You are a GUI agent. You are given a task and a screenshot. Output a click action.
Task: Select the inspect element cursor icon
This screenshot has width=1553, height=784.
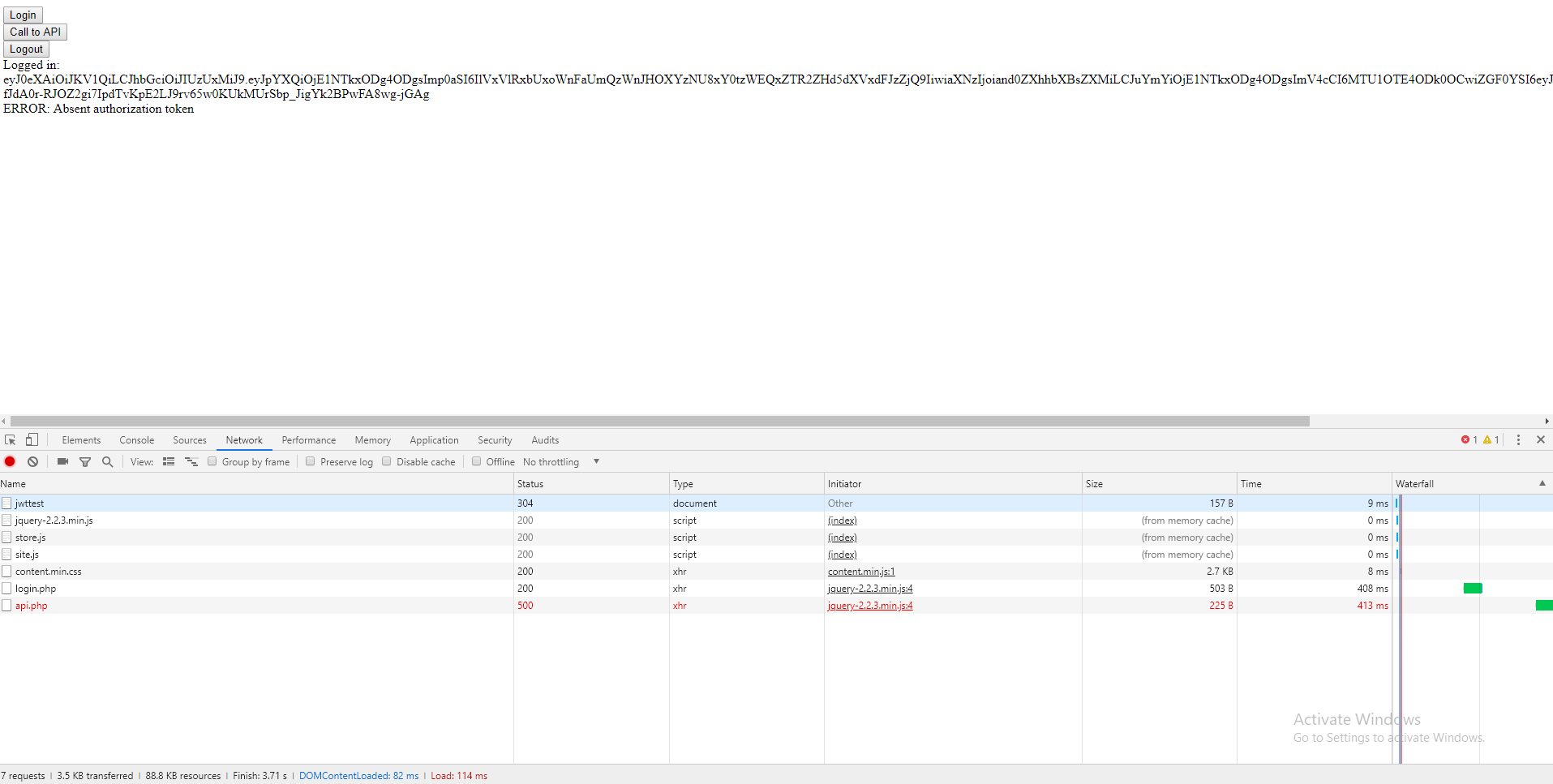(10, 439)
